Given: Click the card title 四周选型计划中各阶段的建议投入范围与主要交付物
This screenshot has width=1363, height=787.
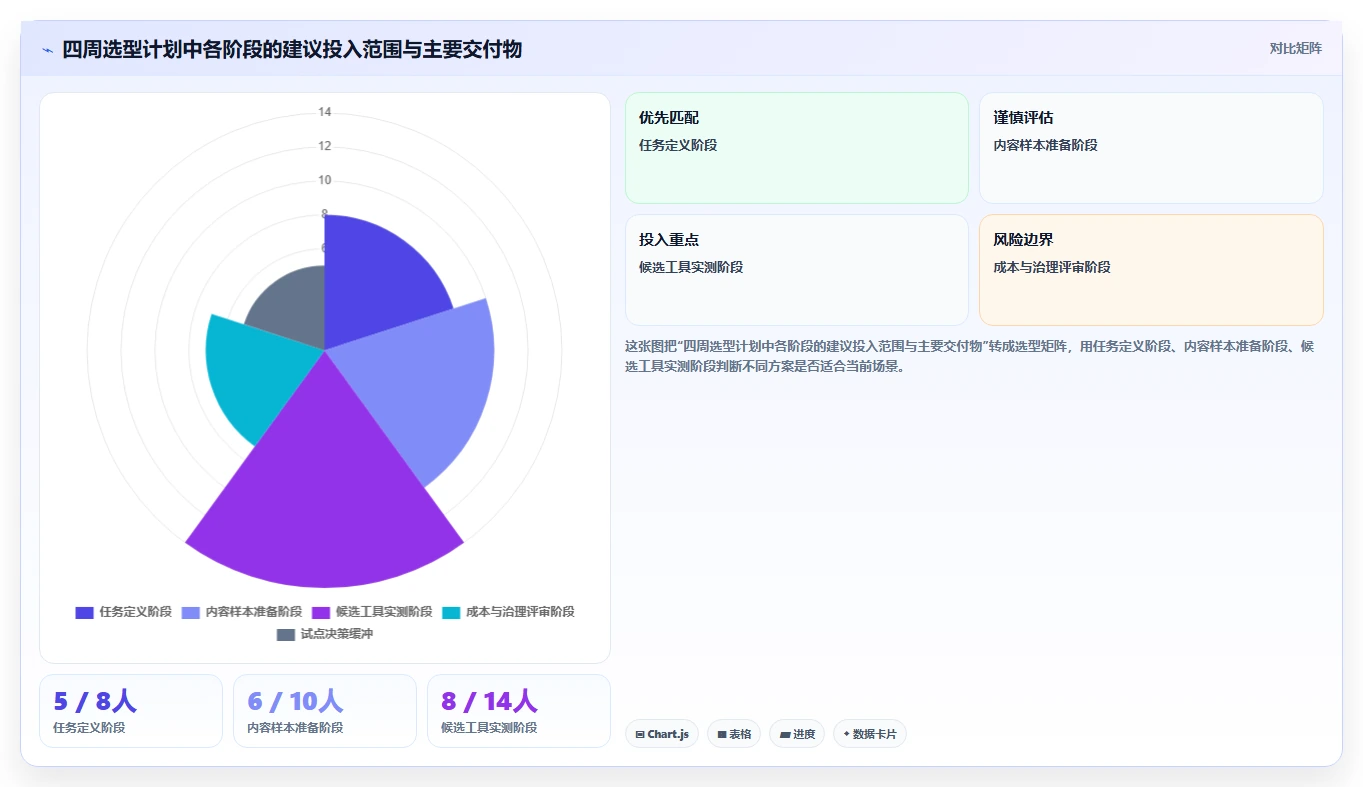Looking at the screenshot, I should tap(292, 49).
